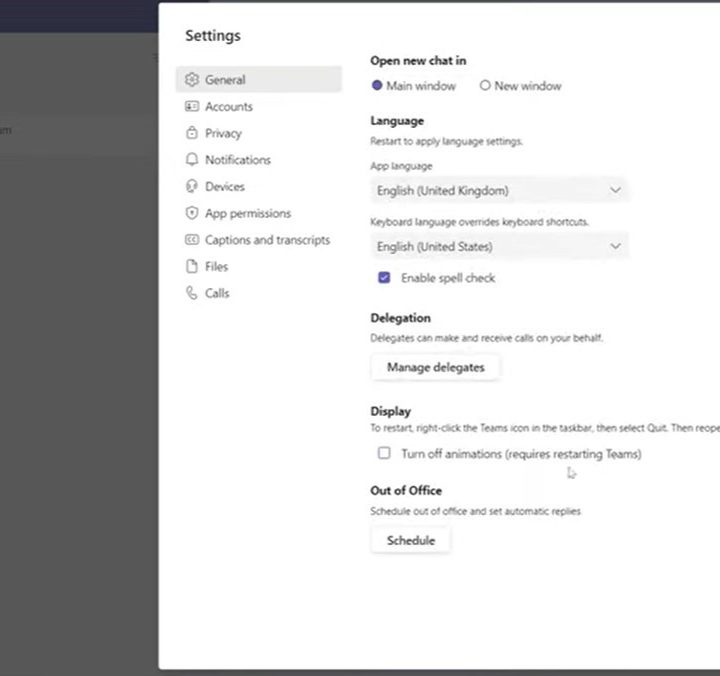Click the Privacy lock icon
Image resolution: width=720 pixels, height=676 pixels.
point(192,133)
